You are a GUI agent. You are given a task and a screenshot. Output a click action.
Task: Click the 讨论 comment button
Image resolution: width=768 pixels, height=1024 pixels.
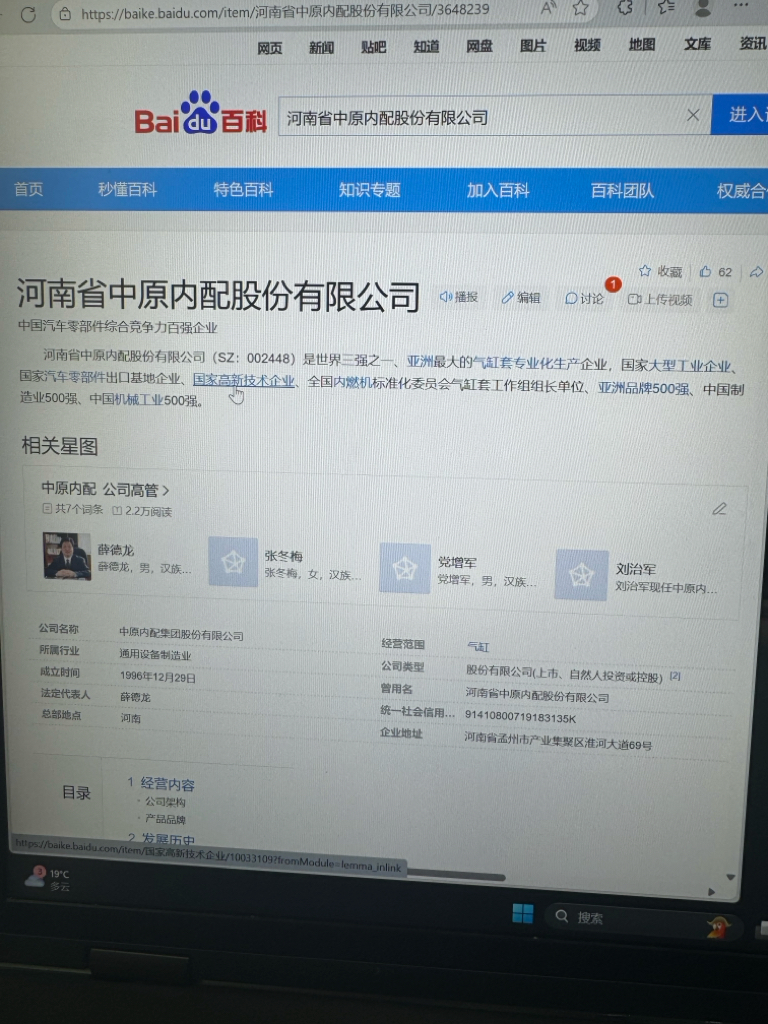point(584,298)
